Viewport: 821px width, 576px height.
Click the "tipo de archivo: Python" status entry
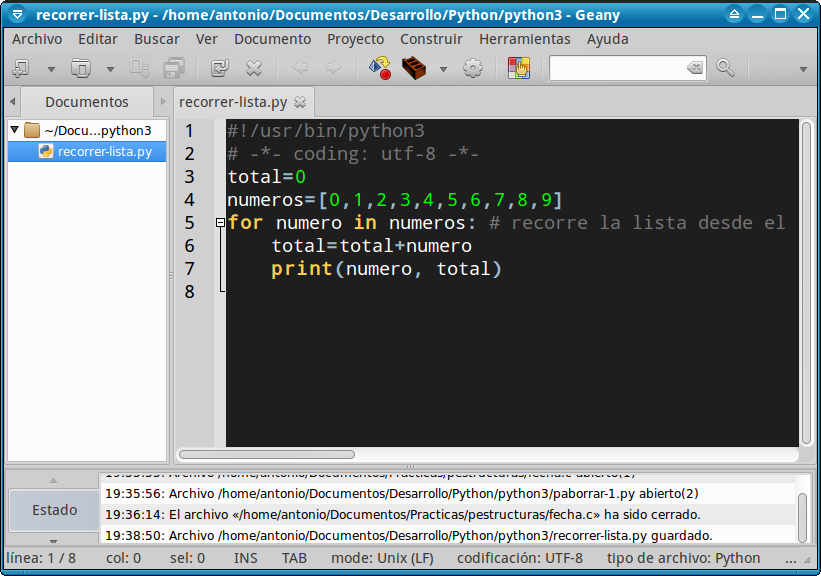pos(683,559)
